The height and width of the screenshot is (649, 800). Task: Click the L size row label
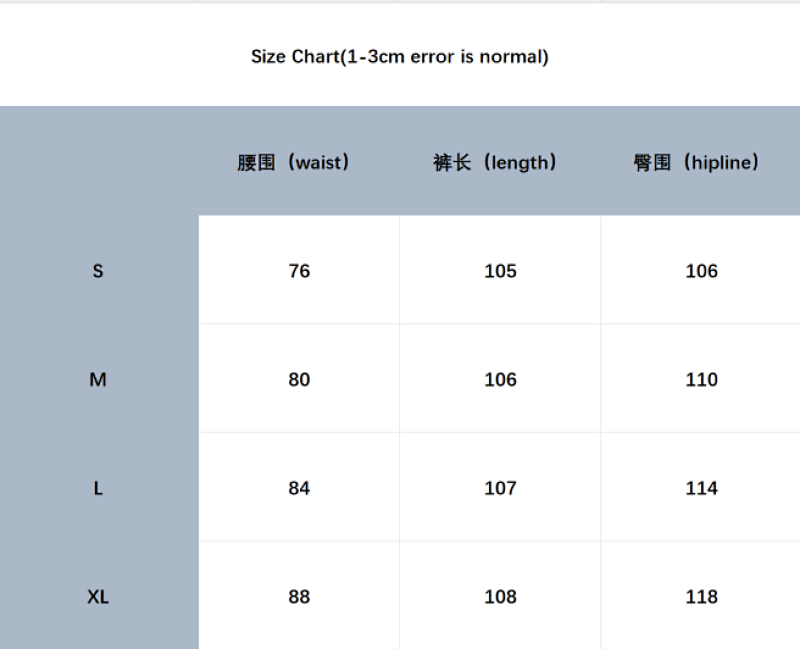pyautogui.click(x=99, y=487)
